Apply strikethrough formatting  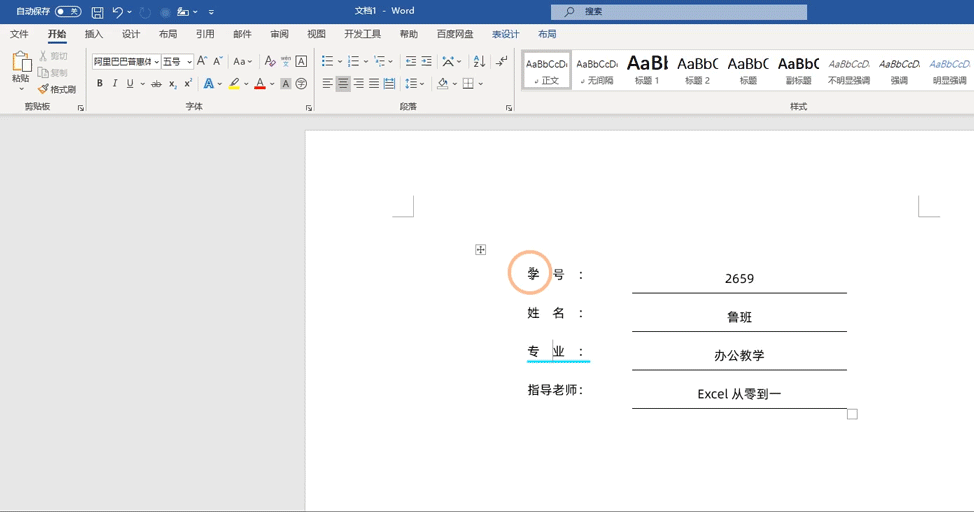tap(156, 84)
